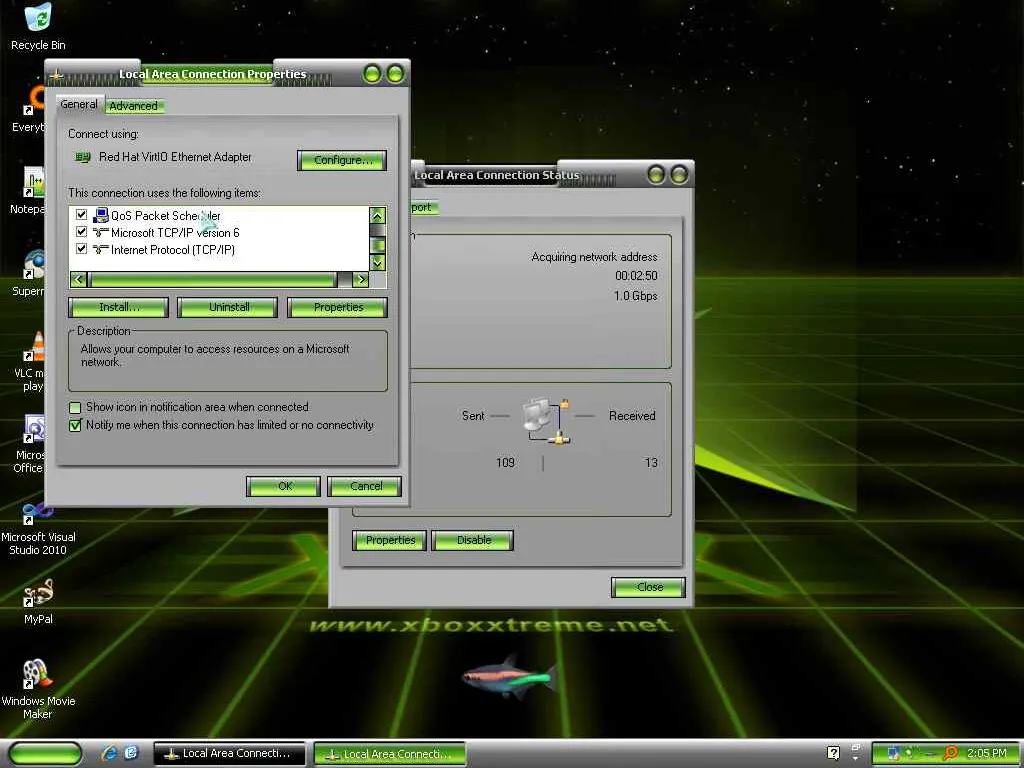Launch first Internet Explorer quick launch icon
This screenshot has height=768, width=1024.
click(x=109, y=753)
